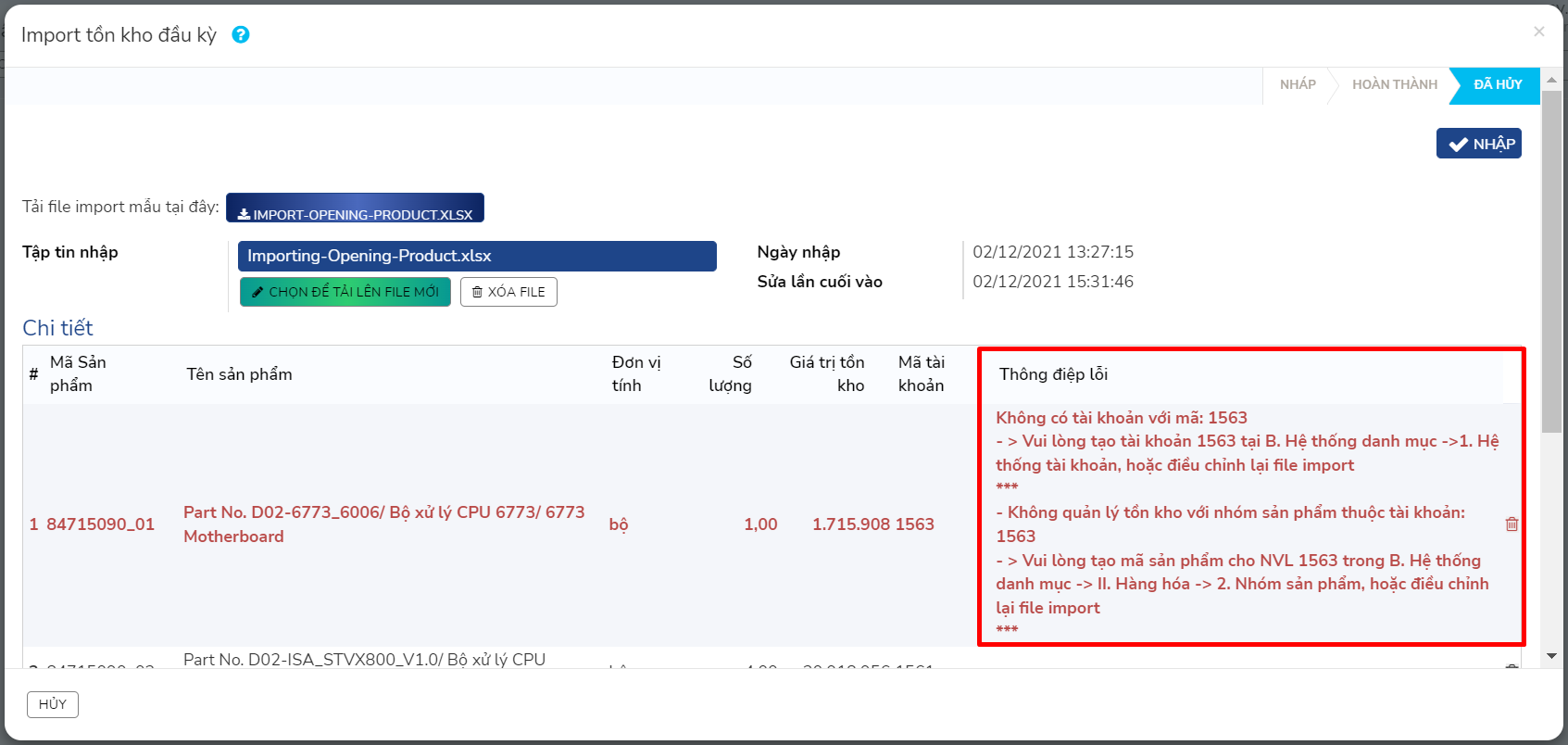The image size is (1568, 745).
Task: Click the date 02/12/2021 13:27:15
Action: coord(1053,252)
